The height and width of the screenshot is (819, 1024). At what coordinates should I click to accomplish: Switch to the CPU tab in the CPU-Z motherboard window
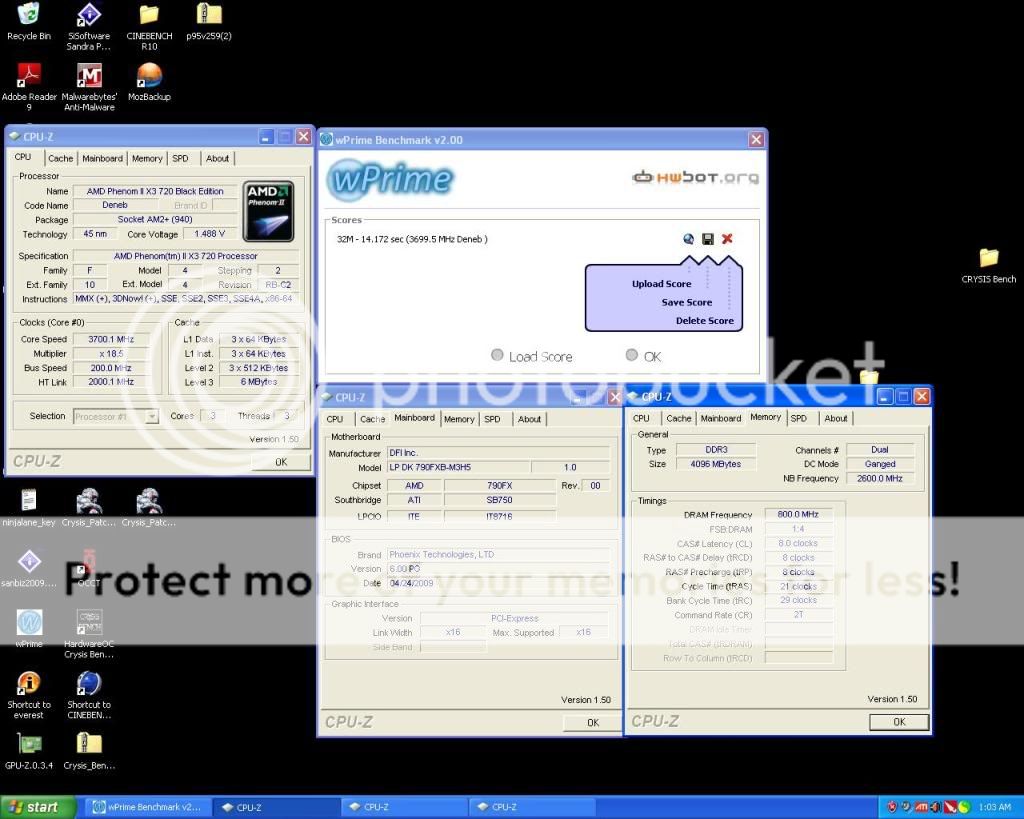(x=334, y=419)
